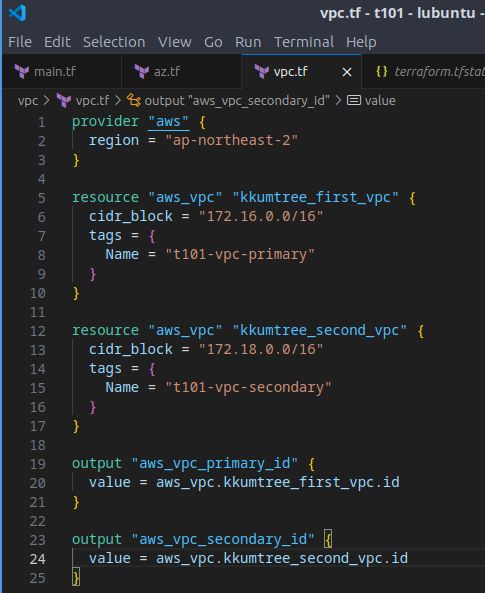Click the output symbol icon in breadcrumb
Screen dimensions: 485x593
(x=134, y=101)
